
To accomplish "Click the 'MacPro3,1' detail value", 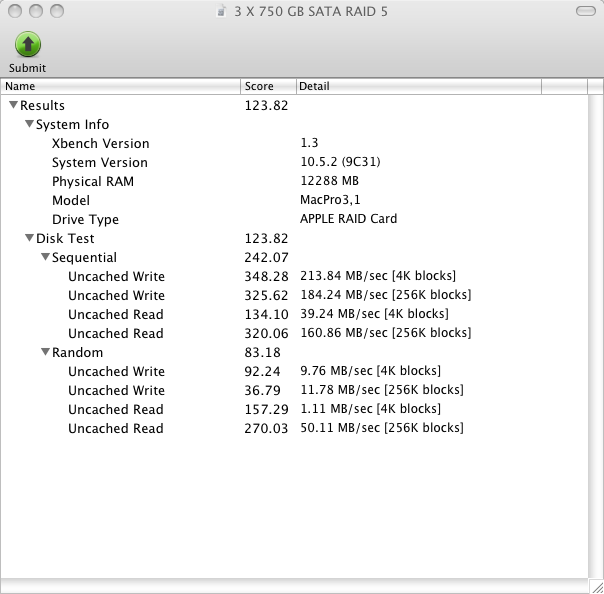I will (330, 200).
